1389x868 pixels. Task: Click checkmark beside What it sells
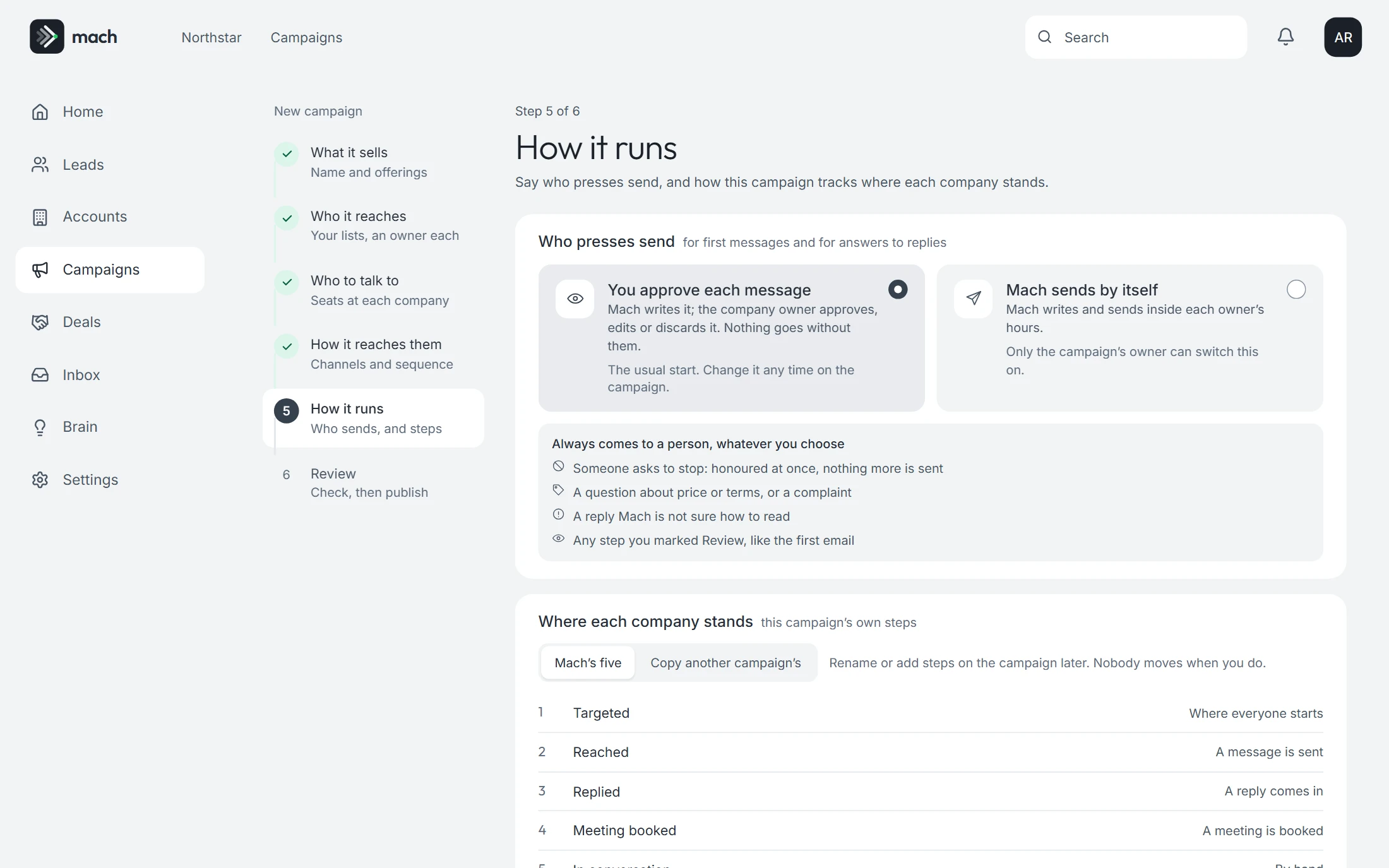(287, 153)
